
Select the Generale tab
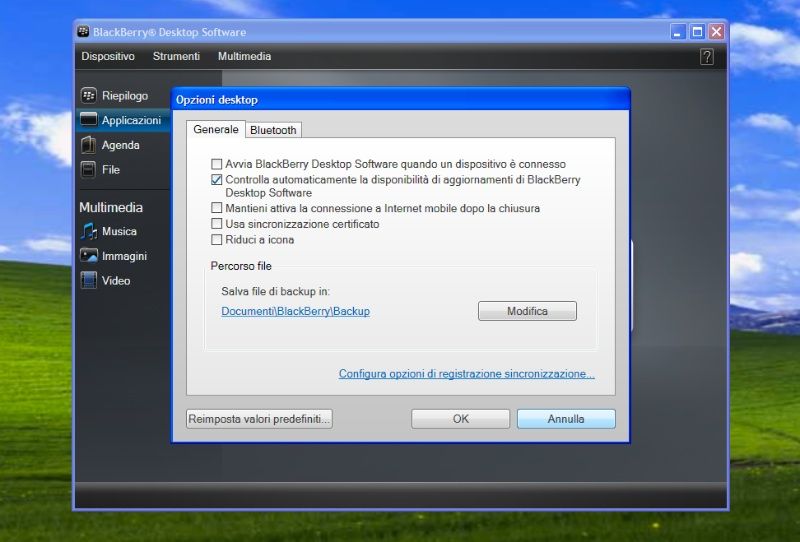(216, 130)
